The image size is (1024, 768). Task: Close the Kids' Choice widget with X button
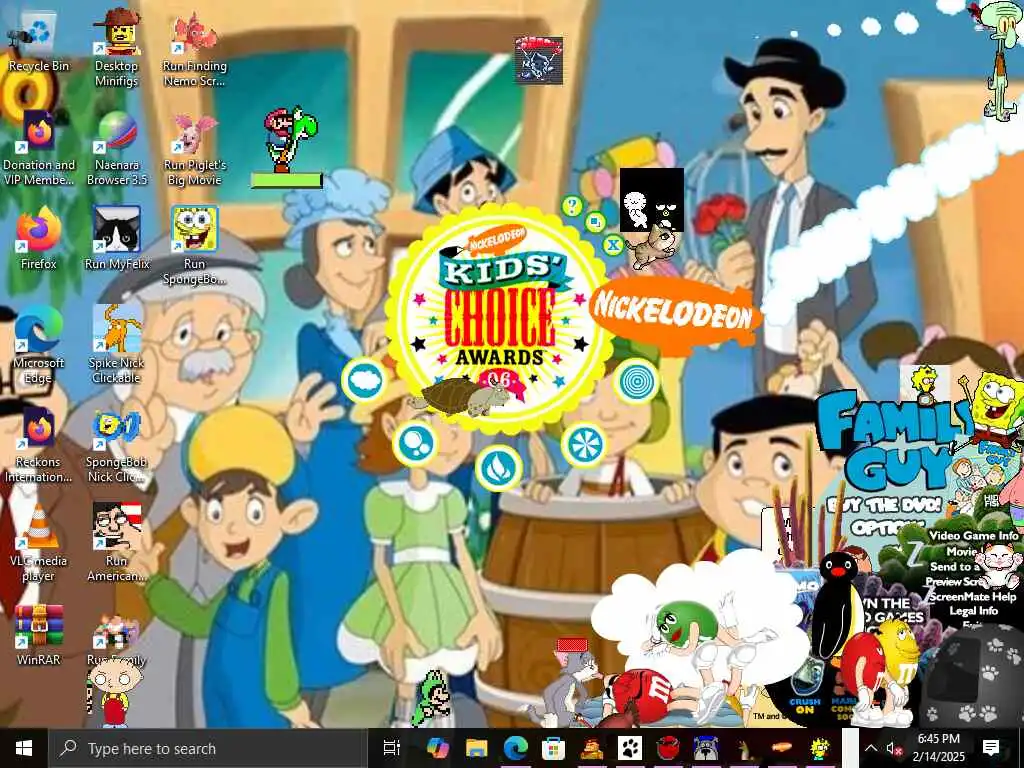click(613, 245)
